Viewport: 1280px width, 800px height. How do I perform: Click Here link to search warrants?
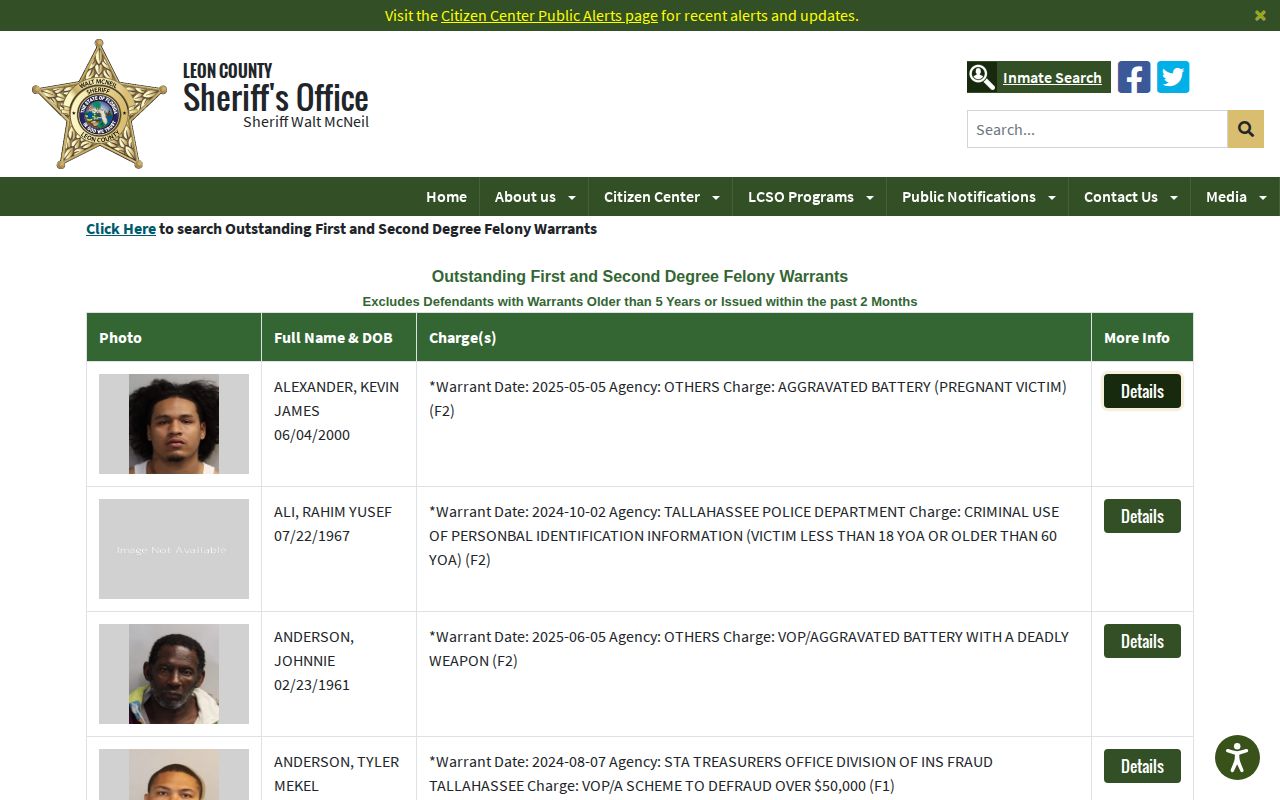(121, 229)
